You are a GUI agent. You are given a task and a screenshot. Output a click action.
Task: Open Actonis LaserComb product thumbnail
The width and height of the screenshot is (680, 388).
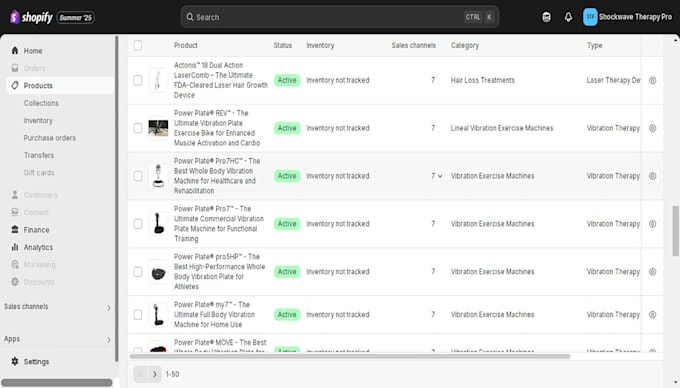coord(158,80)
